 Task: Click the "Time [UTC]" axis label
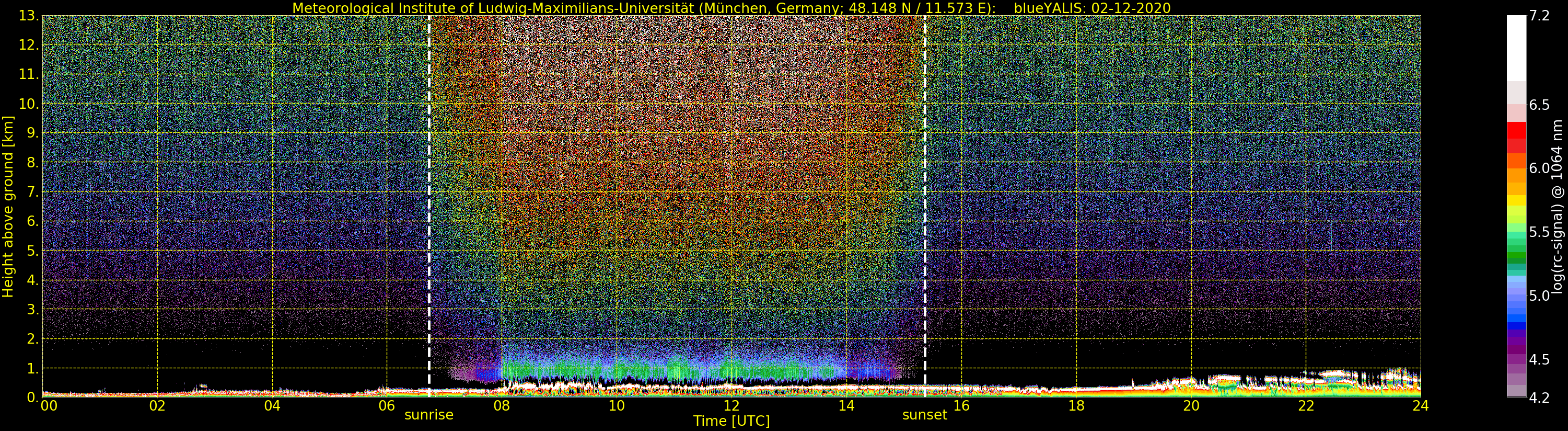coord(731,421)
